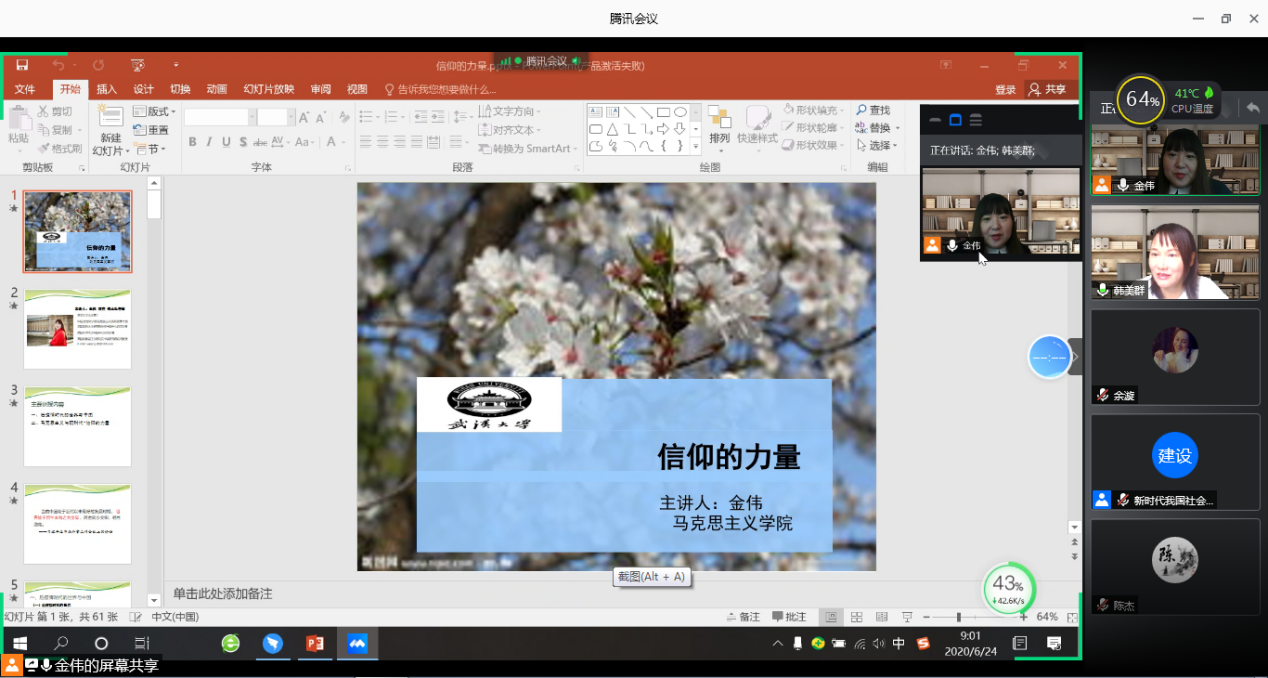Toggle Bold formatting in the font group
Viewport: 1268px width, 678px height.
(x=192, y=143)
